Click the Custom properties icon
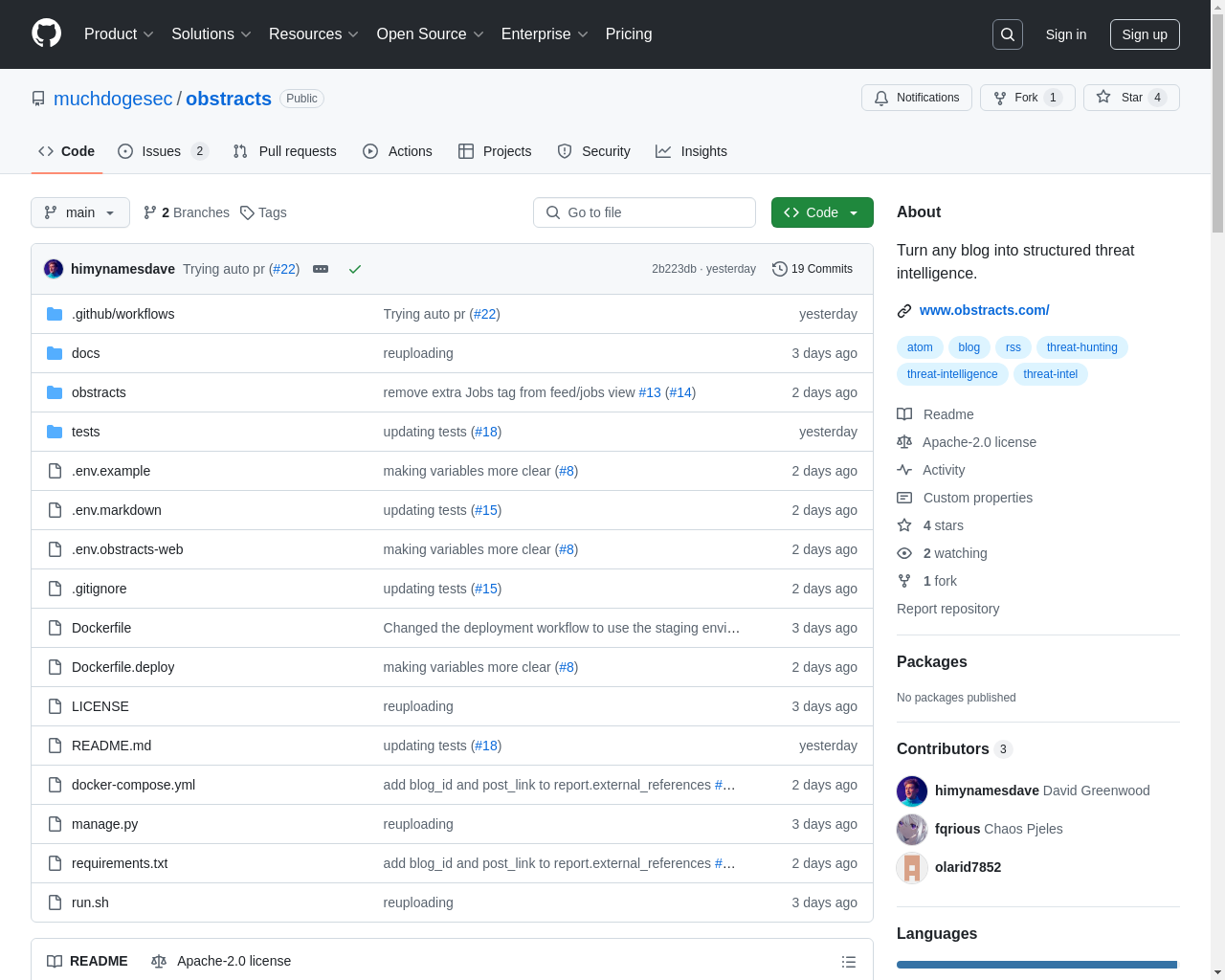 [x=904, y=498]
